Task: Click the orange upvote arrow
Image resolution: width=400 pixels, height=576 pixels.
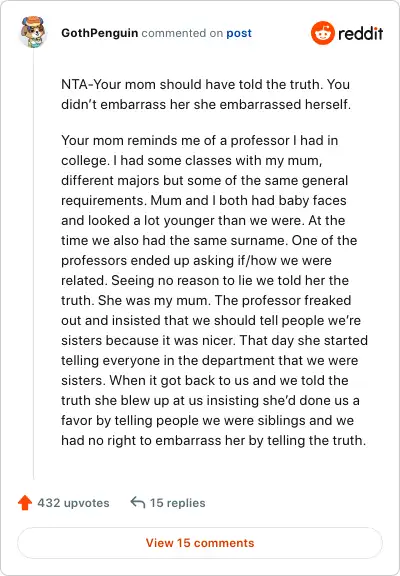Action: pos(25,503)
